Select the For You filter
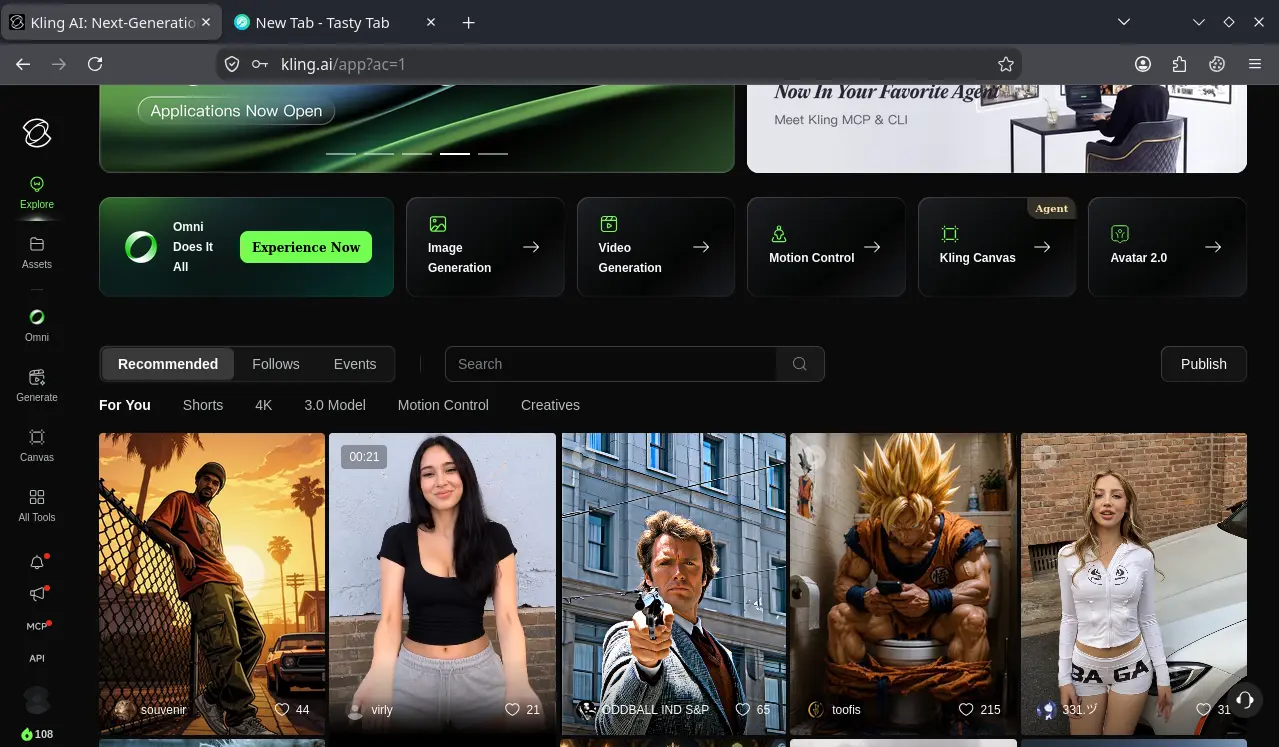1279x747 pixels. (x=125, y=405)
